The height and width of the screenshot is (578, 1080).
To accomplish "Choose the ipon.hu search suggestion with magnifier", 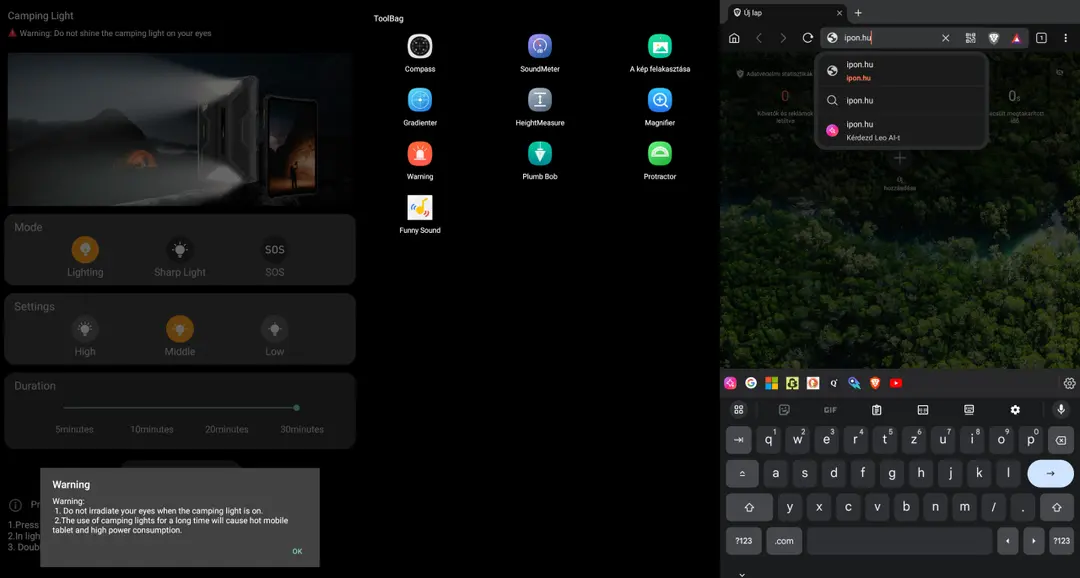I will click(x=901, y=101).
